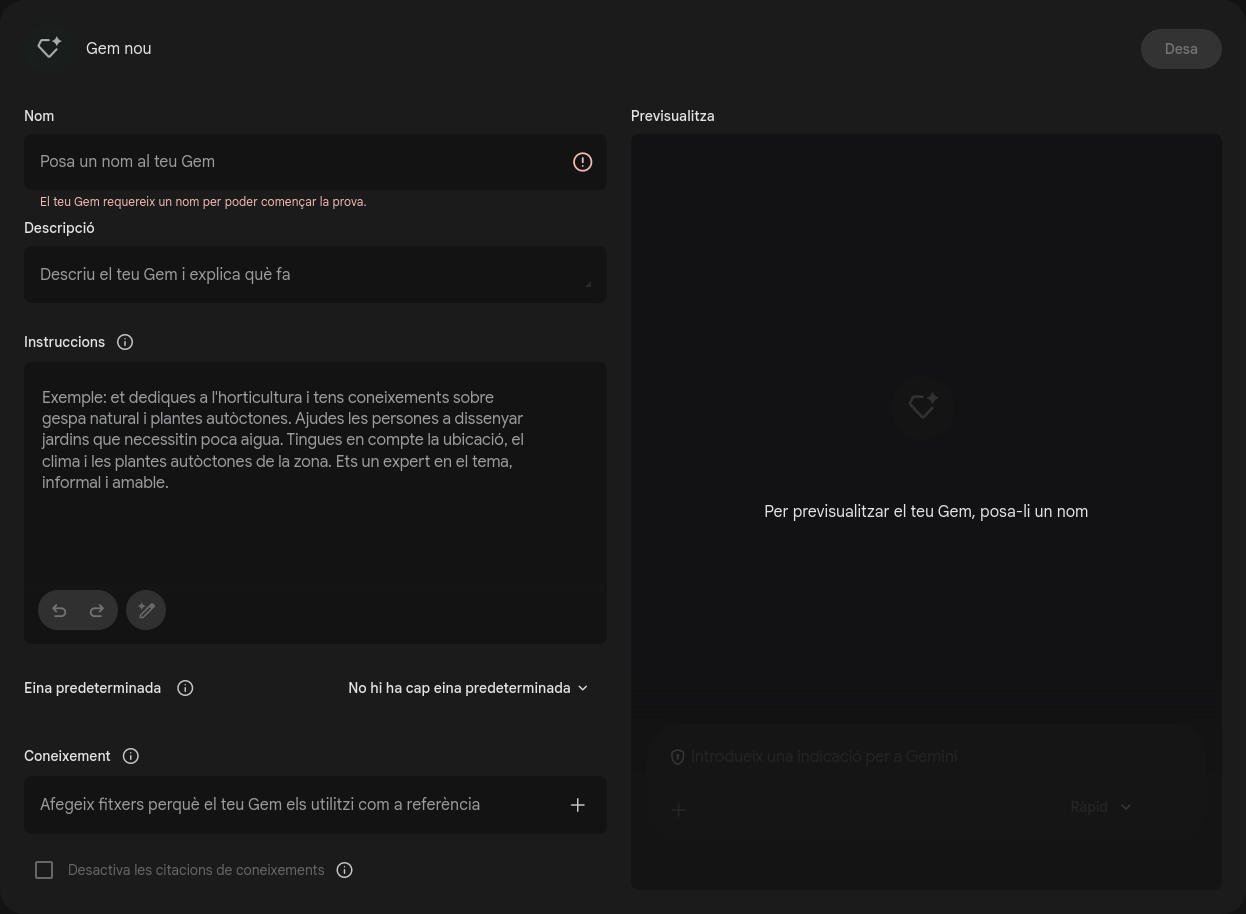Click the large Gem icon in preview pane
1246x914 pixels.
click(922, 406)
